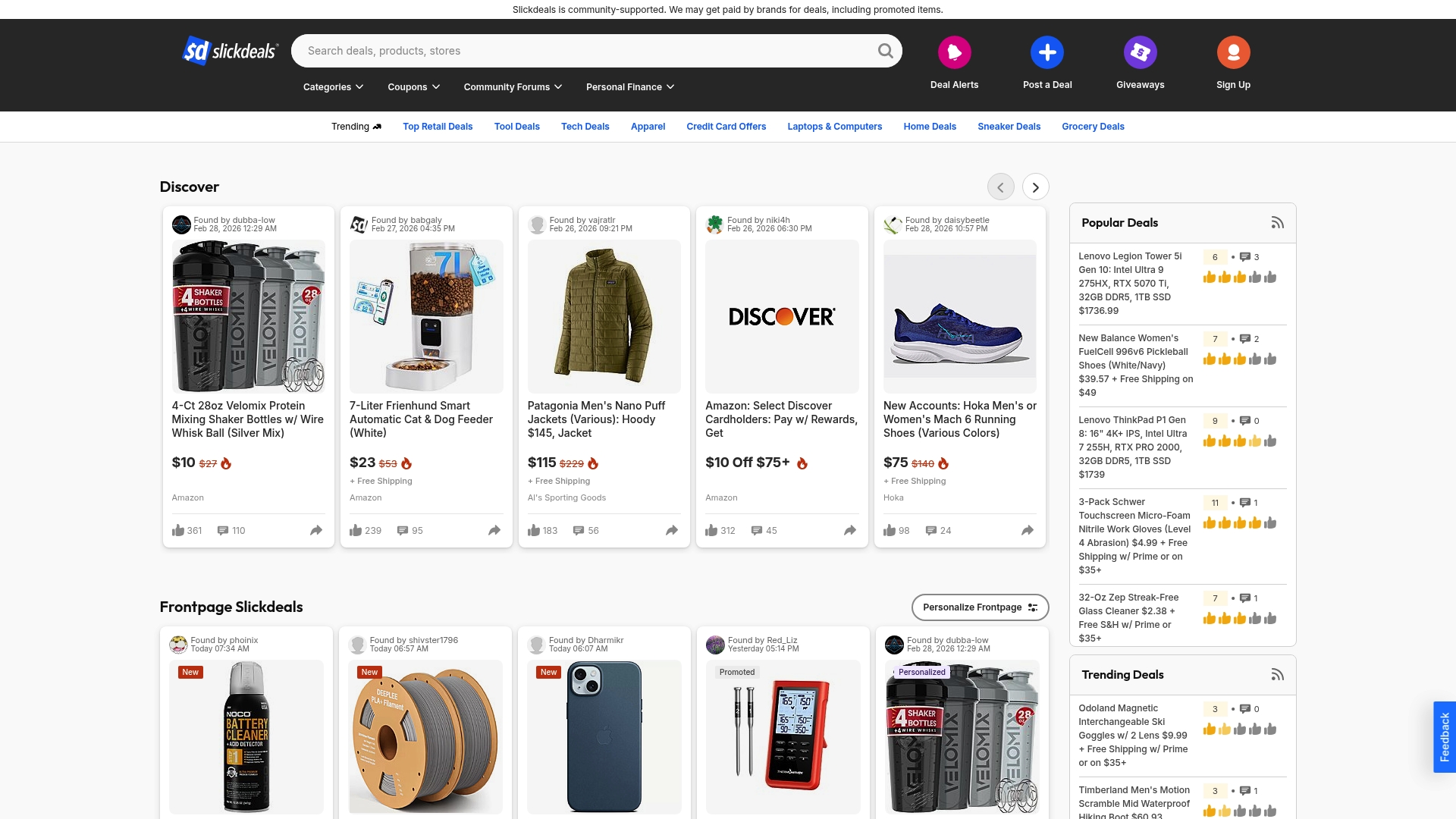Click the Post a Deal plus icon

click(x=1047, y=52)
